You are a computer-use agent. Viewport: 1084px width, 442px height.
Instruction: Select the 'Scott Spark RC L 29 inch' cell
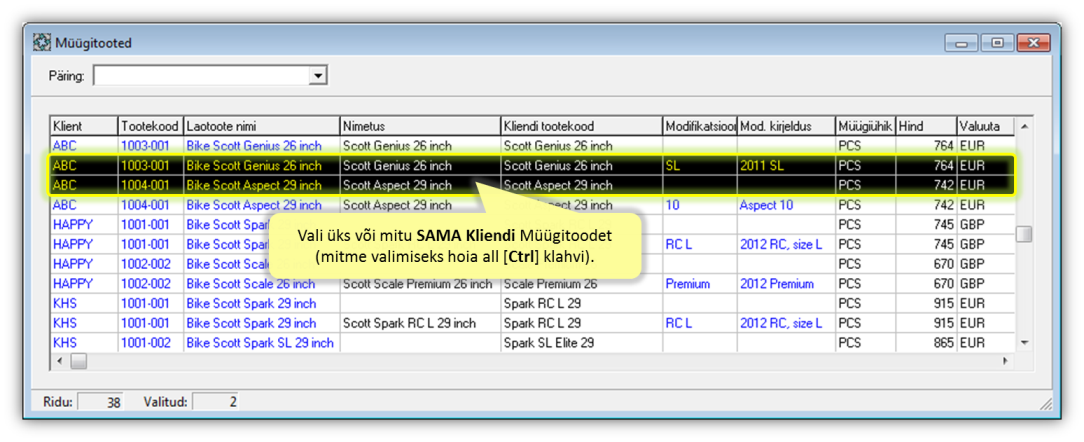420,324
